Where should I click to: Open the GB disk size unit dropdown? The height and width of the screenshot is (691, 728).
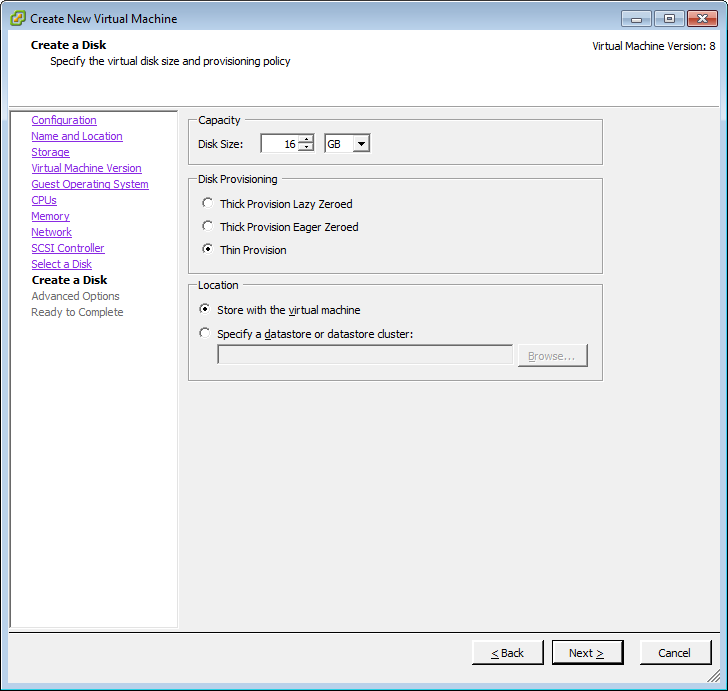(361, 143)
